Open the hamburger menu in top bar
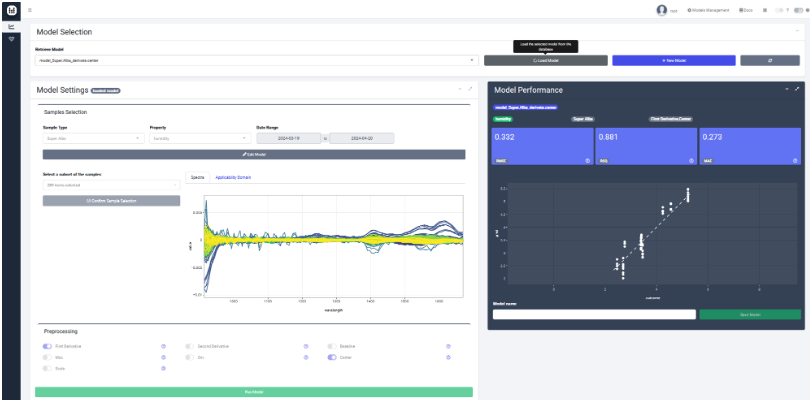The width and height of the screenshot is (810, 400). click(30, 10)
